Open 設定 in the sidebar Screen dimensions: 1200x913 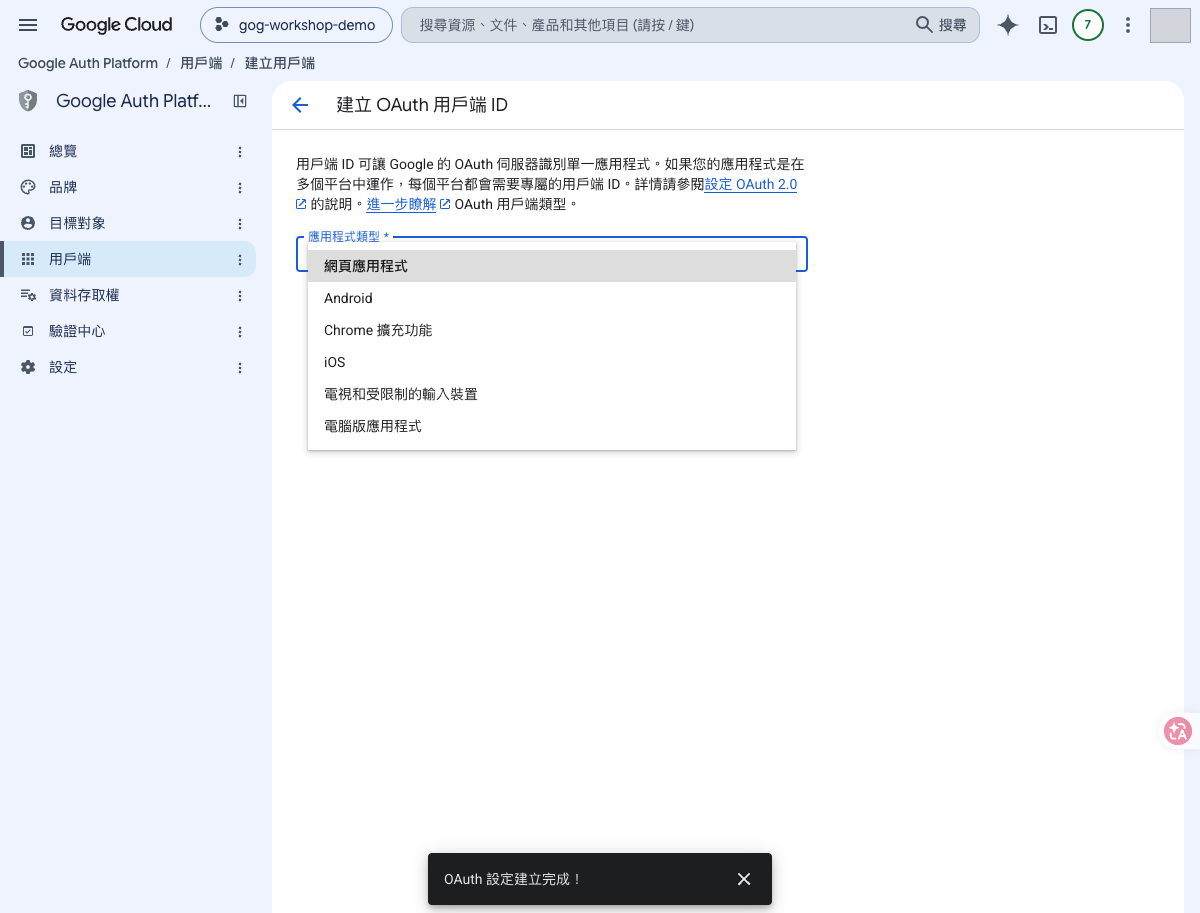pos(128,367)
